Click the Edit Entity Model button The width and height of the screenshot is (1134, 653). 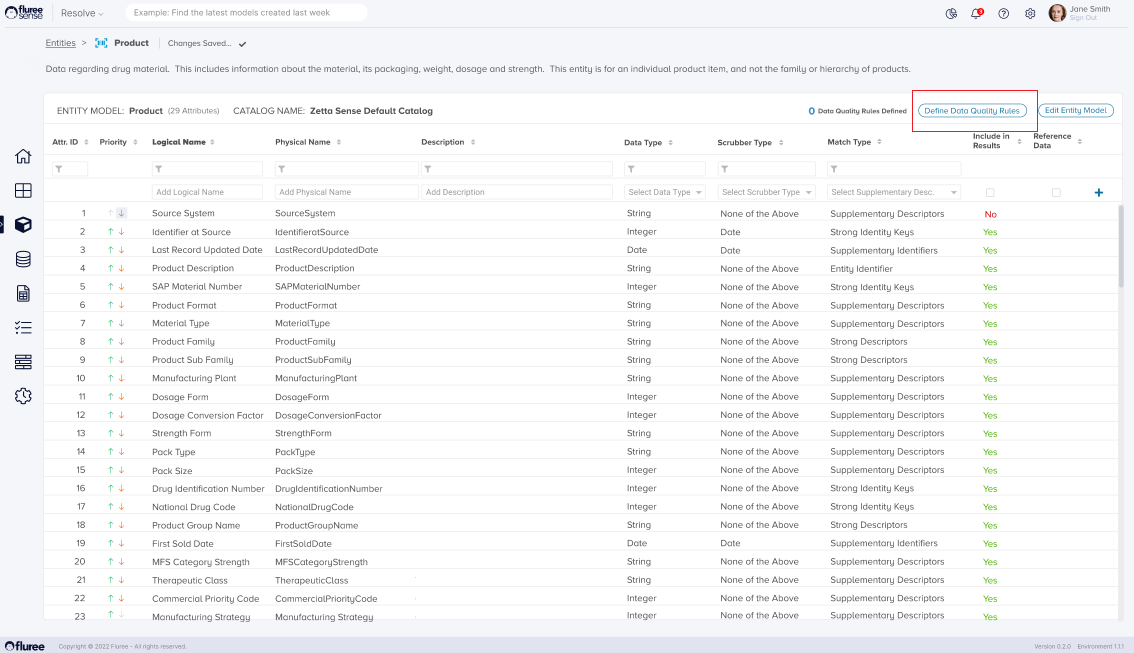click(1075, 110)
